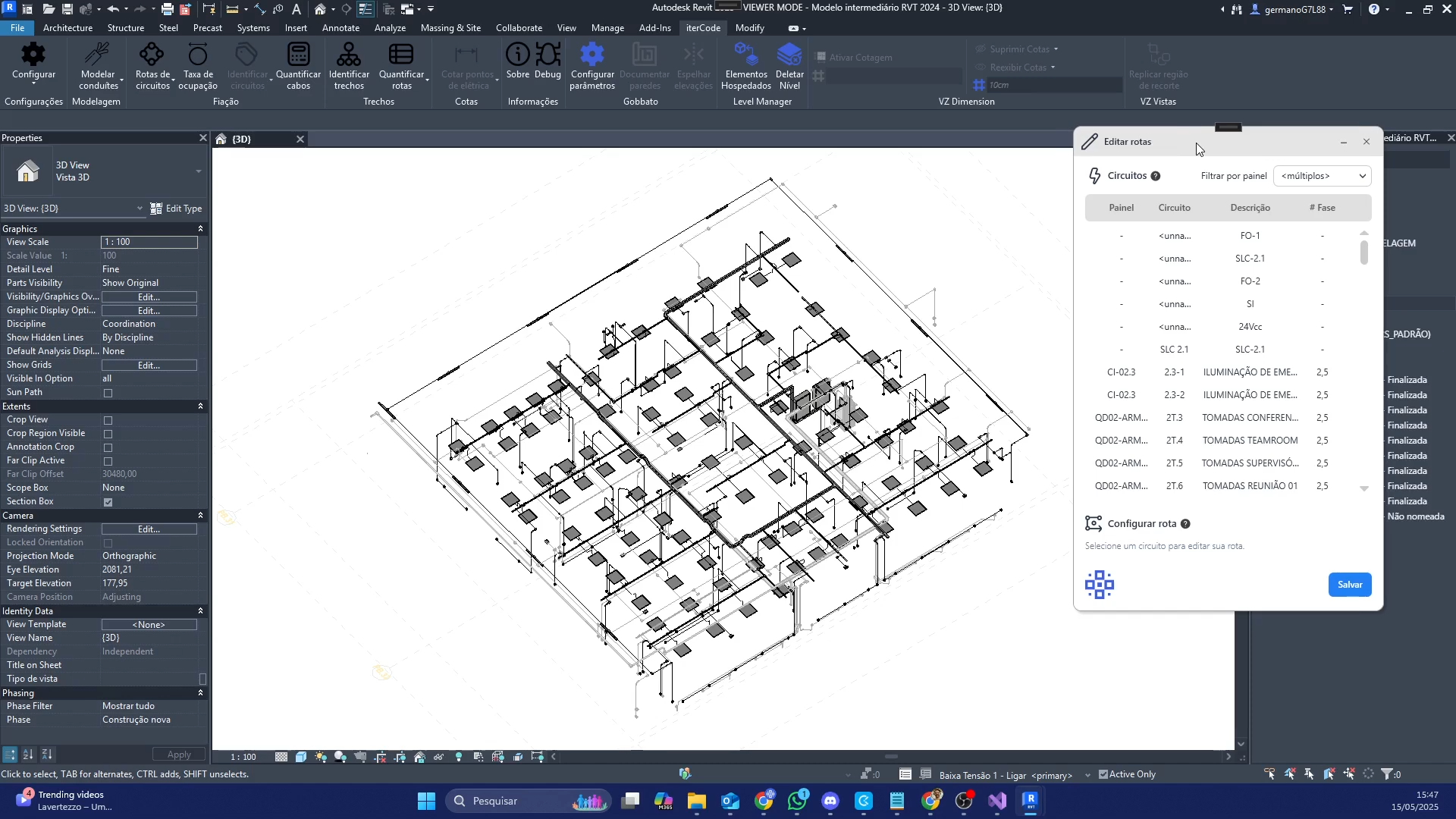This screenshot has width=1456, height=819.
Task: Click the Edit Type button
Action: tap(176, 209)
